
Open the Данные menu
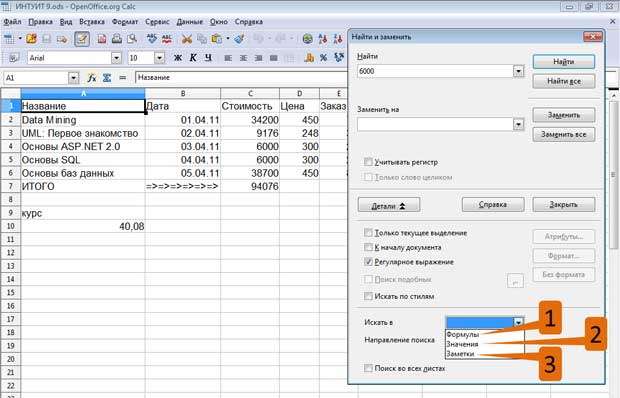pyautogui.click(x=189, y=22)
